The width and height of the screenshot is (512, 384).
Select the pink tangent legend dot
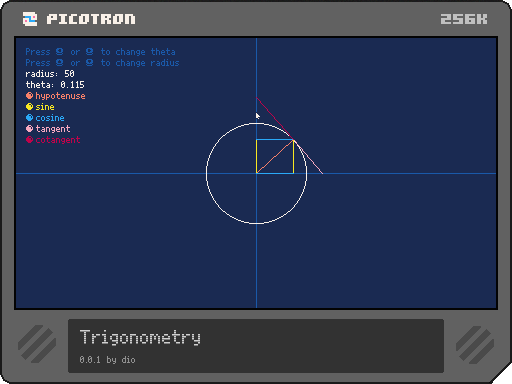point(29,129)
